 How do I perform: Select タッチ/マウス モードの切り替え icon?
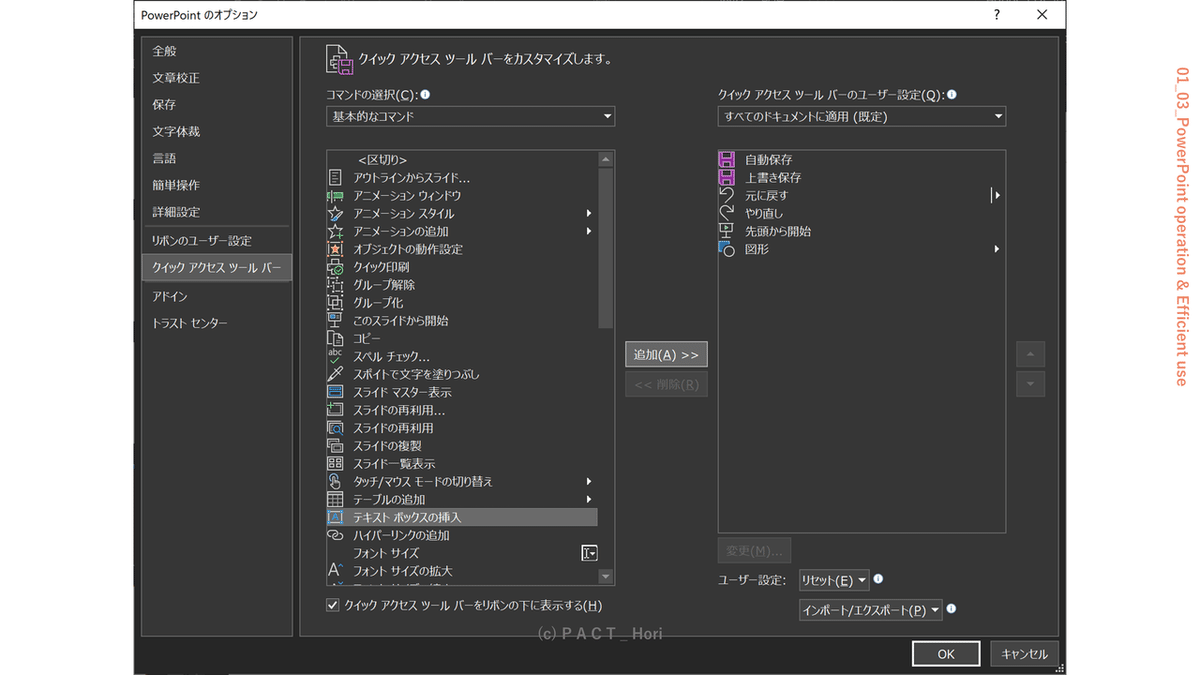point(335,482)
